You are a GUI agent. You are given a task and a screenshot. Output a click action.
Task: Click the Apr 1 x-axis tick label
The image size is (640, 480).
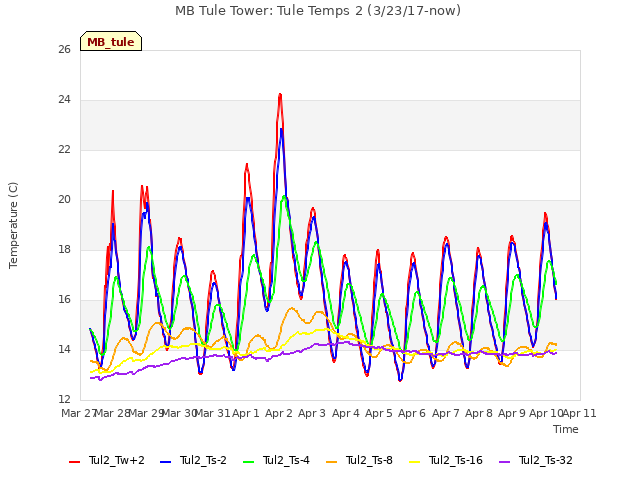246,413
